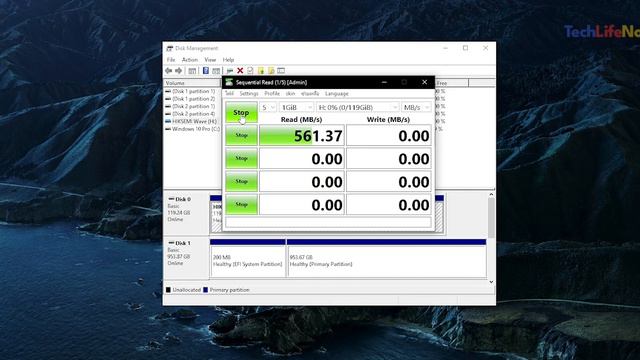Click the action pane icon right of Help icon
The image size is (640, 360).
coord(216,71)
